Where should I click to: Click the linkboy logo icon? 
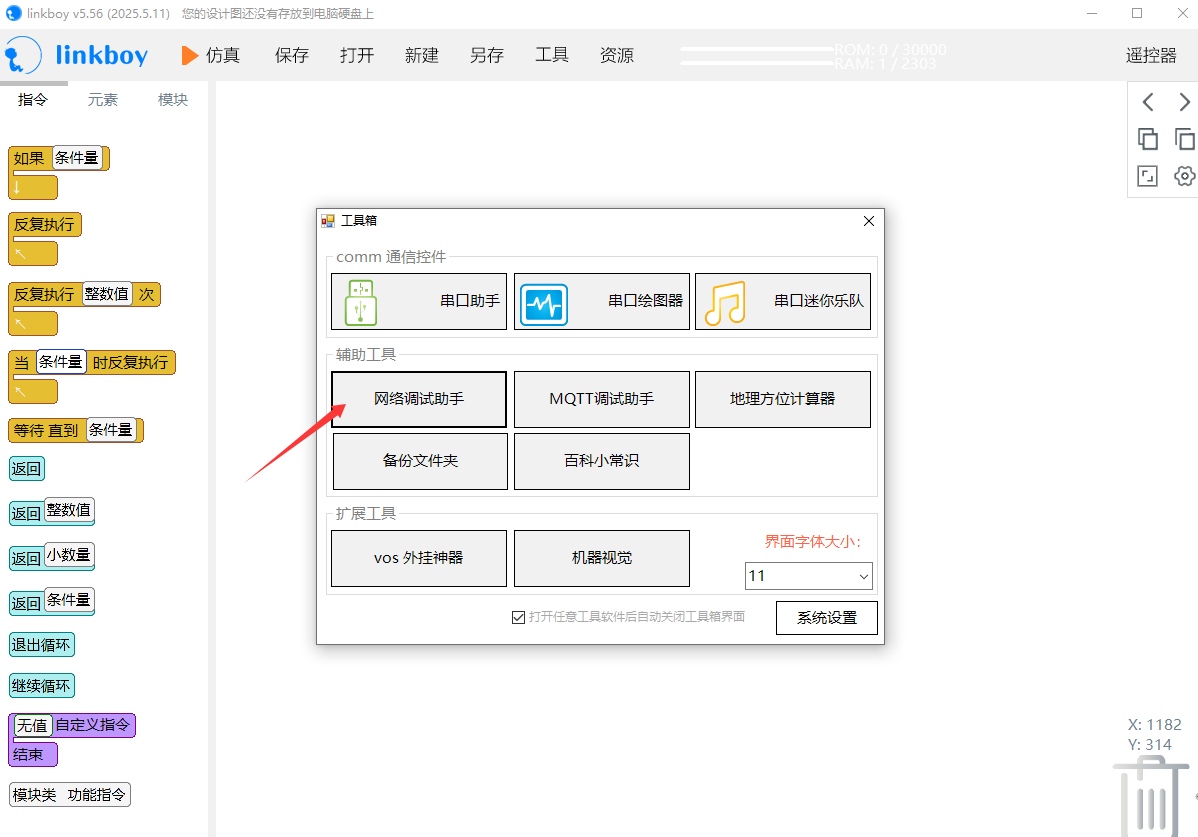click(x=23, y=55)
